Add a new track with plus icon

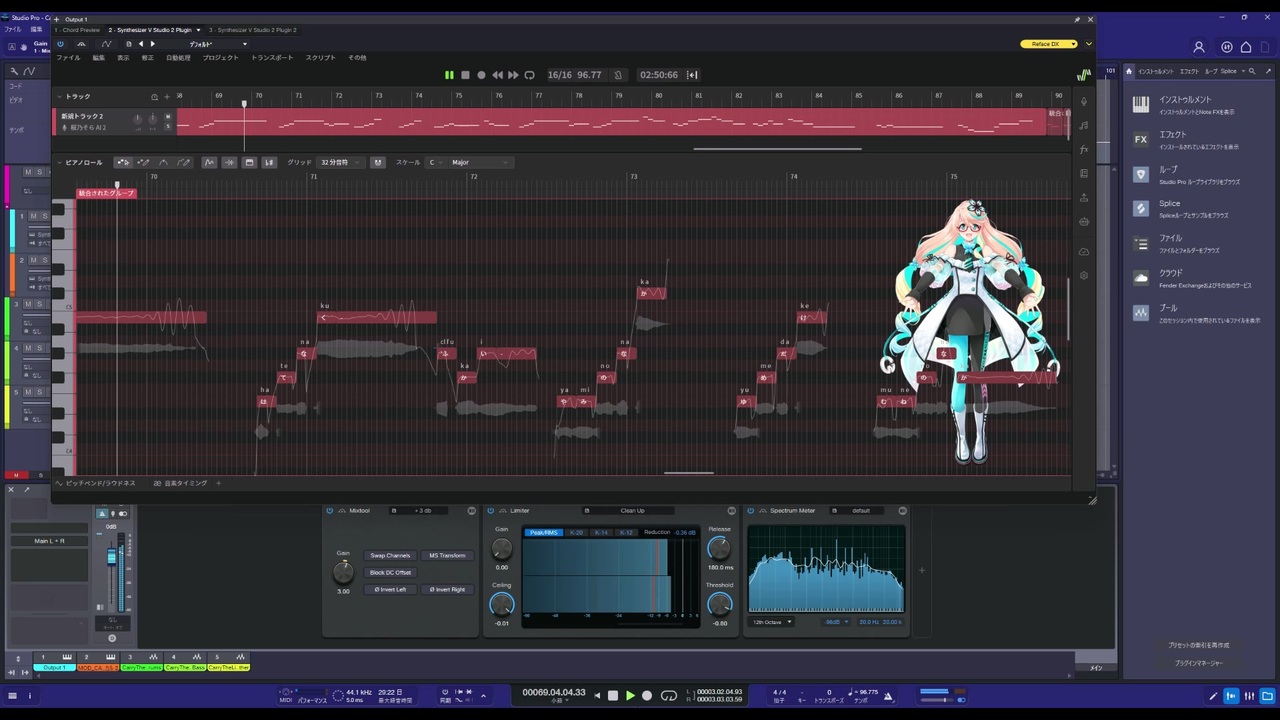coord(167,97)
